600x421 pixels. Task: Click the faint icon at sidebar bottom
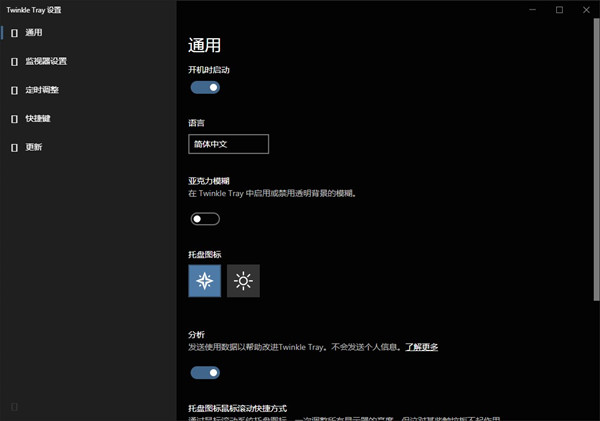[x=14, y=406]
